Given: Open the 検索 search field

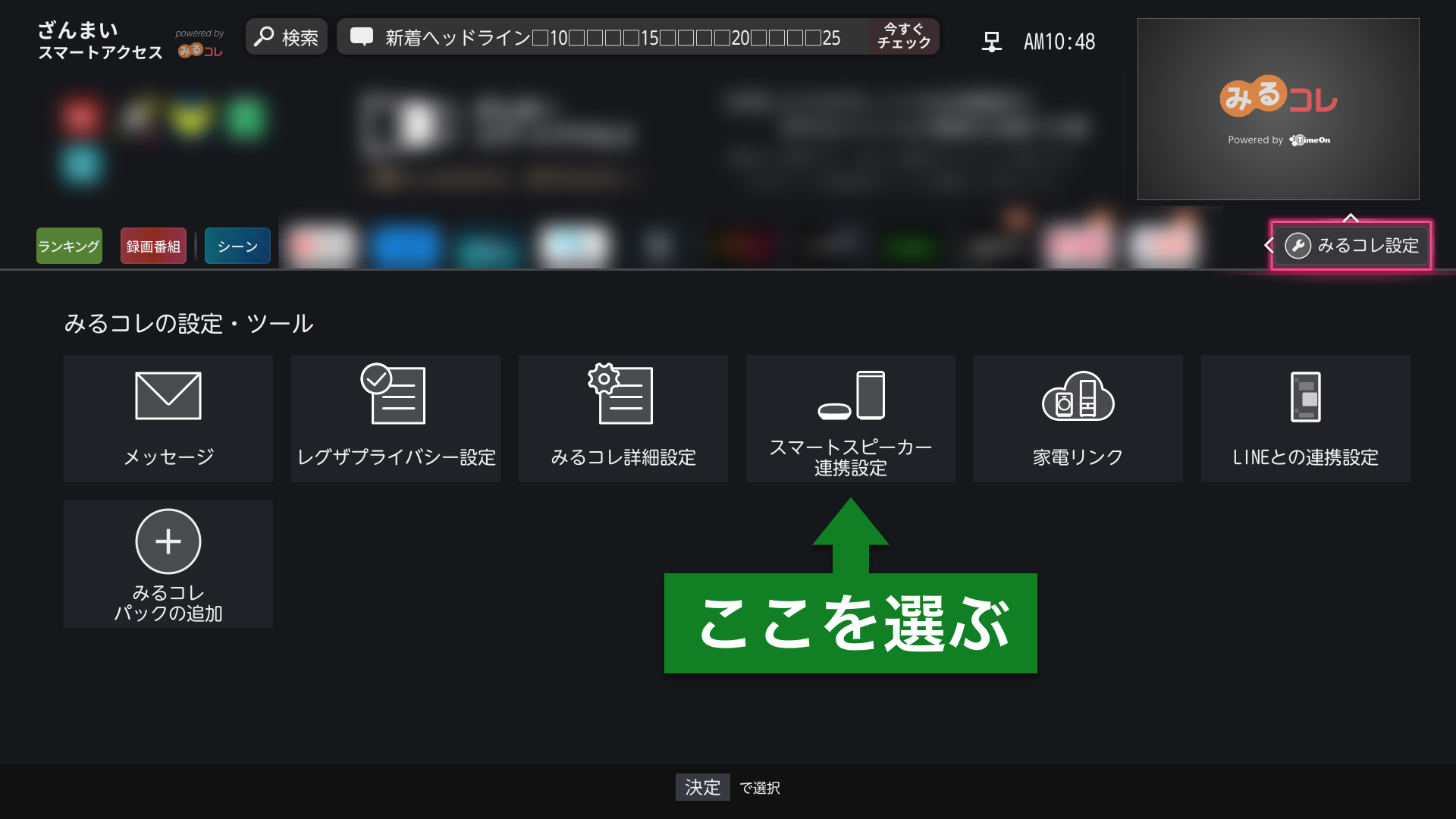Looking at the screenshot, I should point(287,37).
